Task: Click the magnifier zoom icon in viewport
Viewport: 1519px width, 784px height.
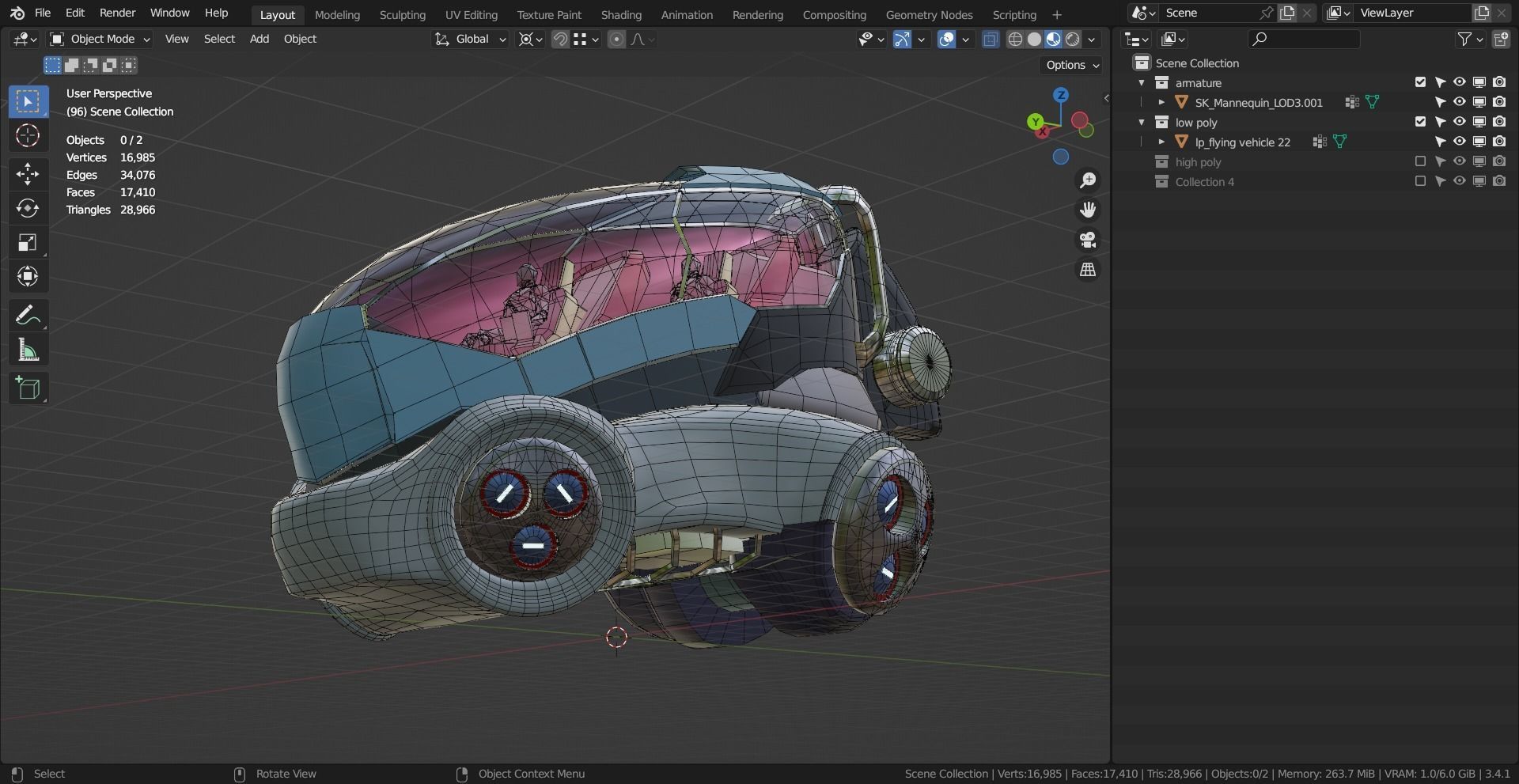Action: click(1087, 180)
